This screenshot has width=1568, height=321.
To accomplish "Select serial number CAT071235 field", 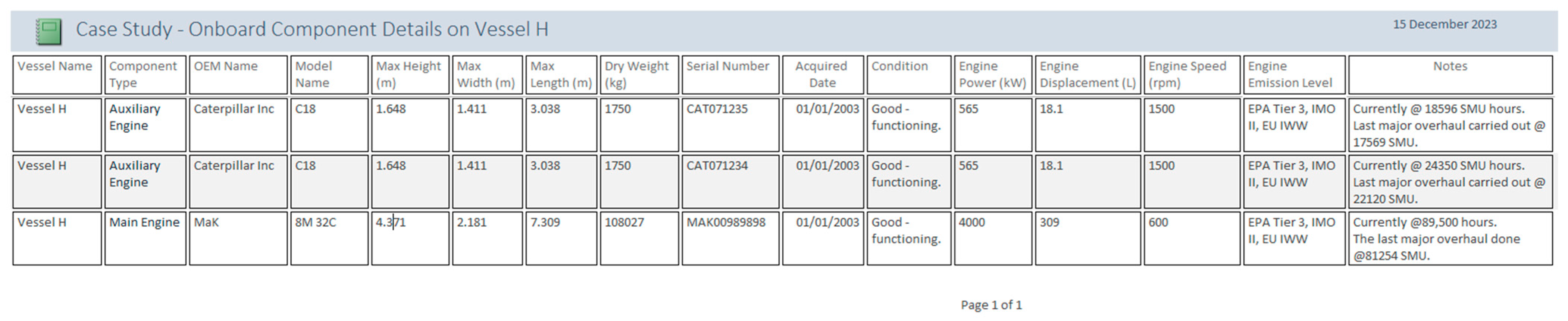I will click(729, 124).
